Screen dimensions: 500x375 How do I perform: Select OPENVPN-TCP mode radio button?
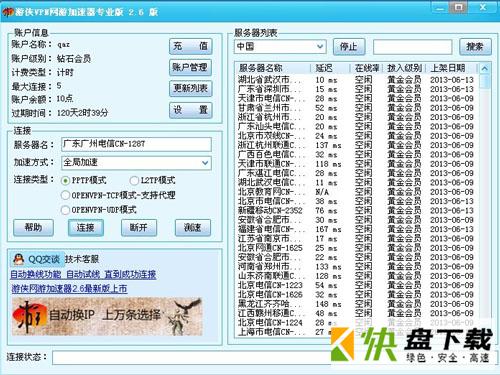(65, 195)
